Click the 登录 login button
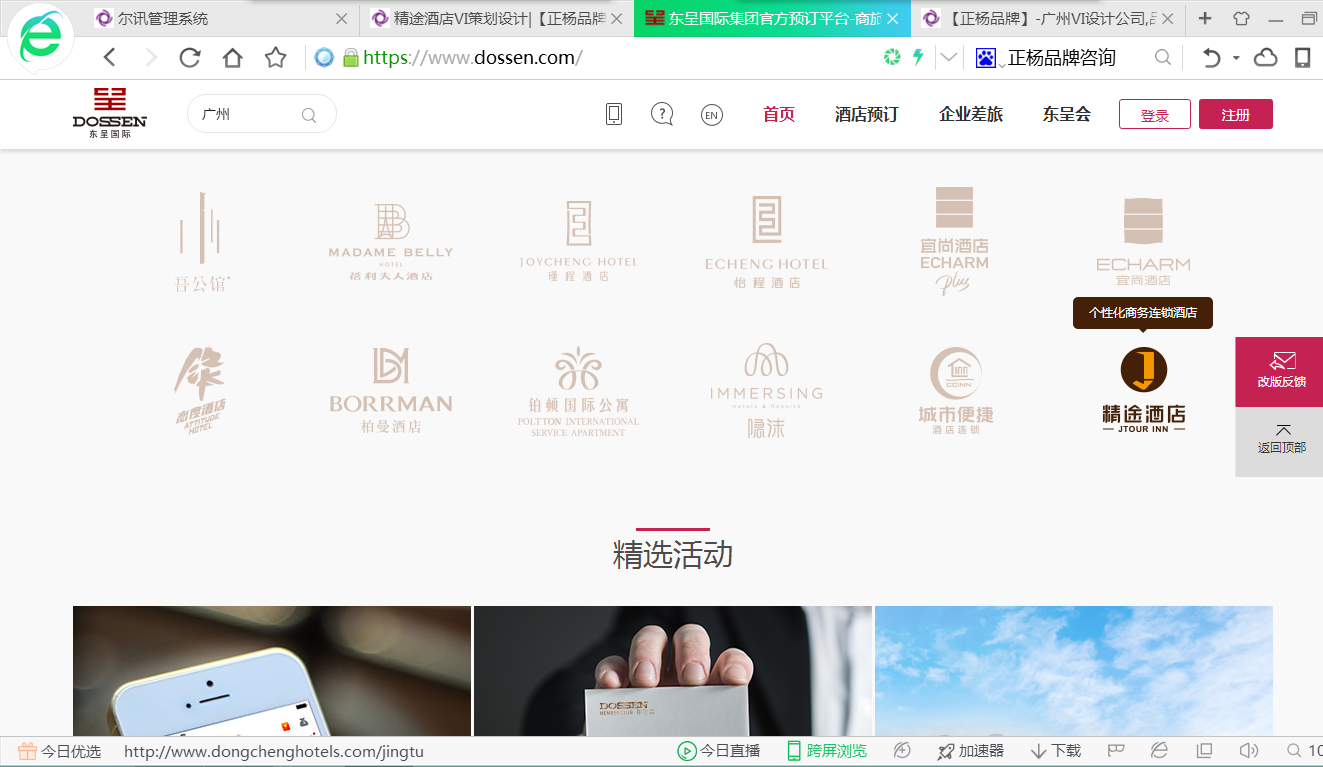Screen dimensions: 1323x767 pyautogui.click(x=1155, y=114)
